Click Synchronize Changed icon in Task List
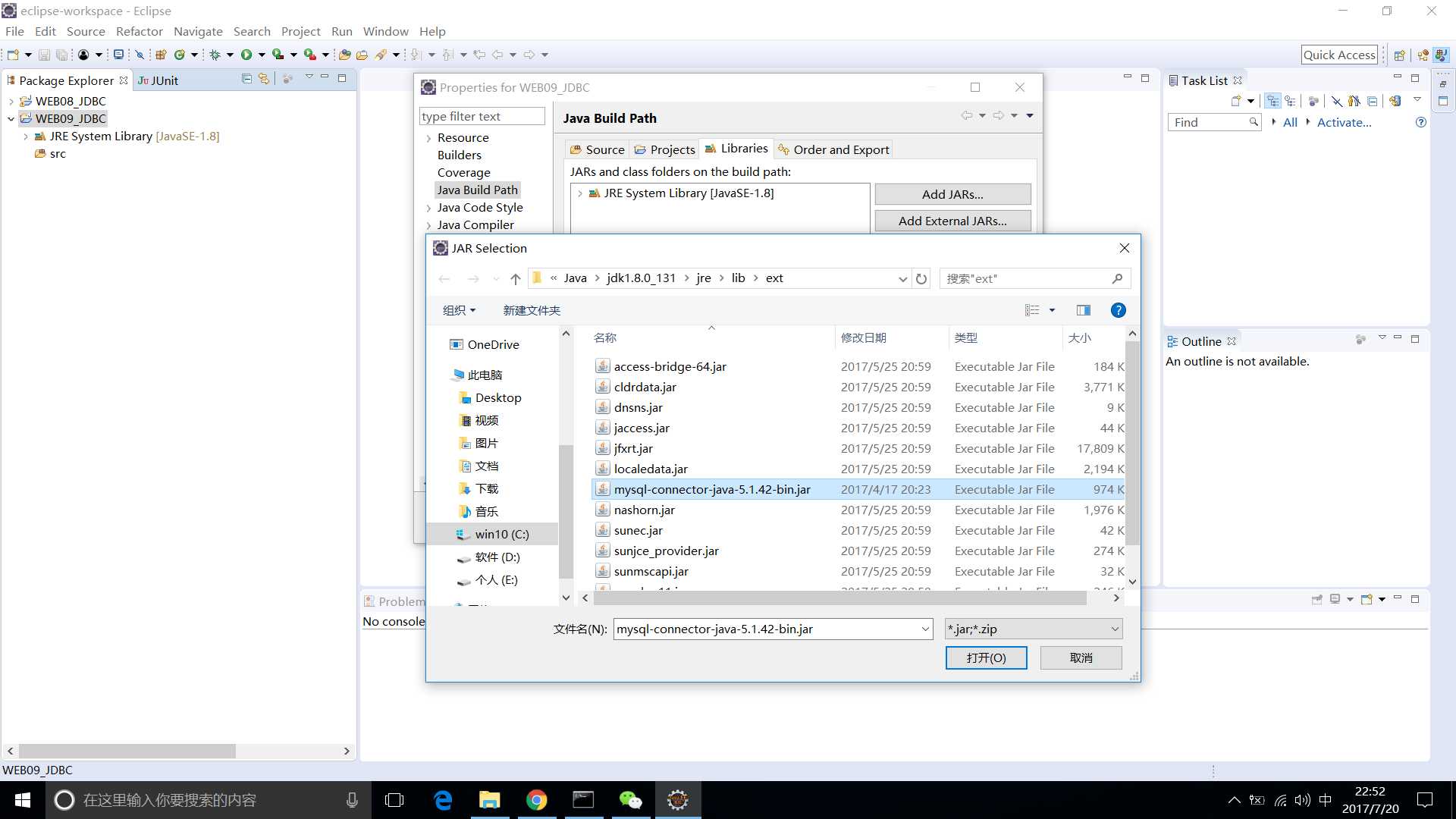Viewport: 1456px width, 819px height. [x=1395, y=101]
